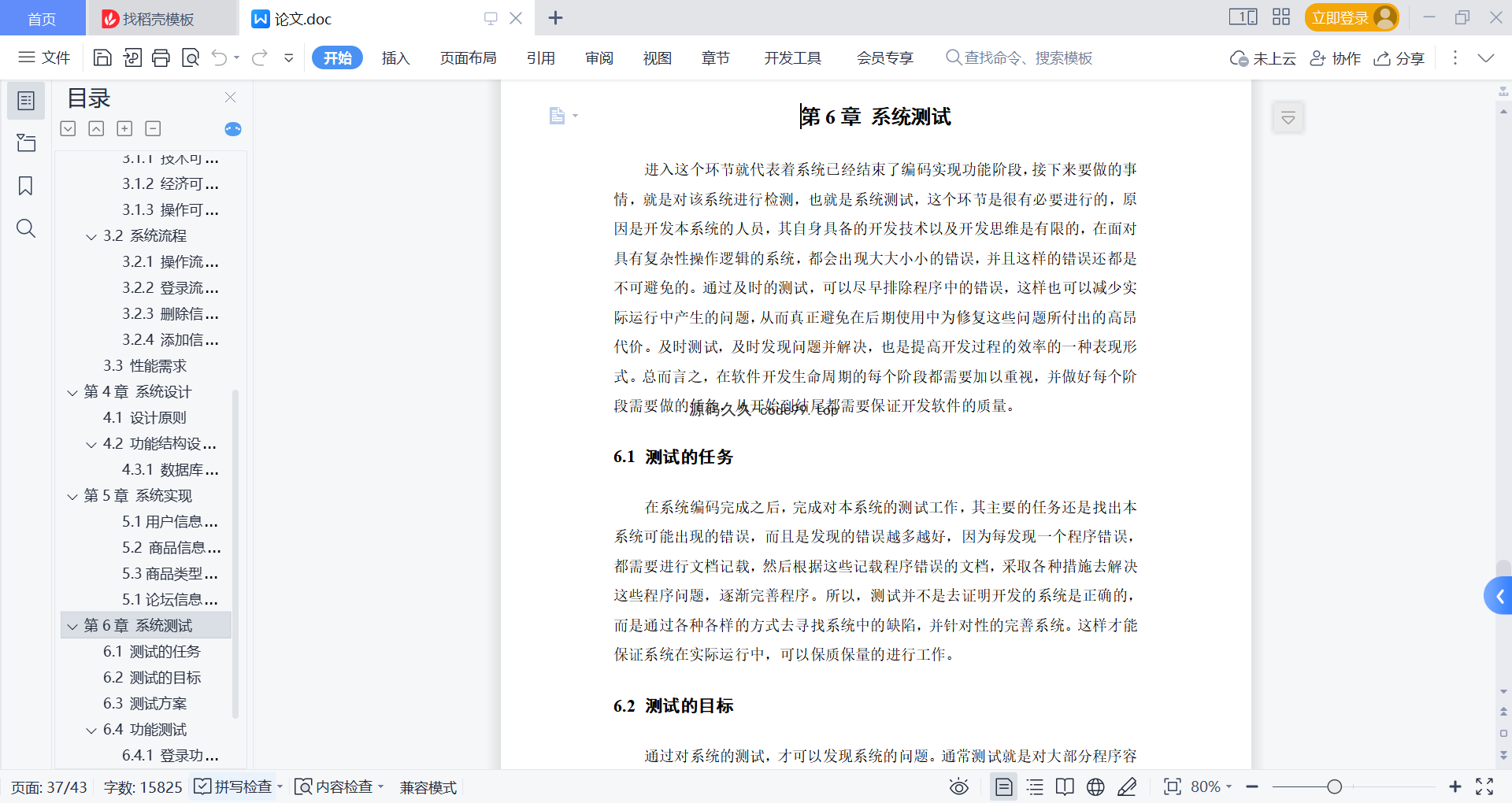Click the plus heading level icon in 目录
This screenshot has height=803, width=1512.
124,128
